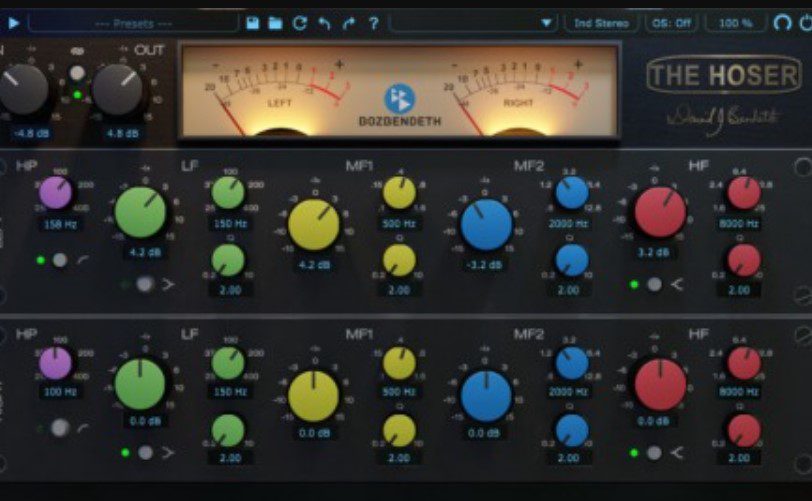
Task: Click the play arrow icon in the toolbar
Action: [14, 23]
